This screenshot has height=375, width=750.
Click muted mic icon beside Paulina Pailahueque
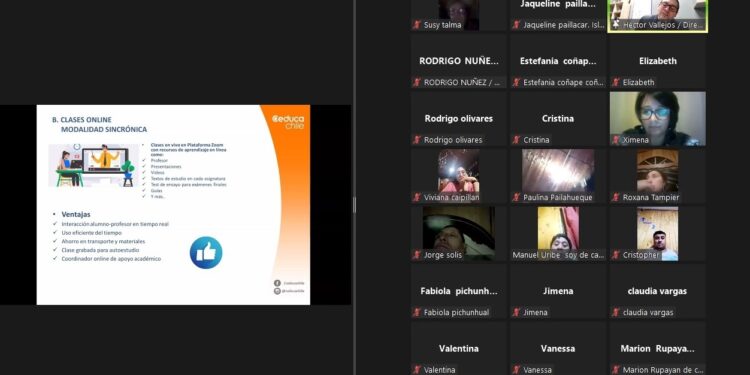coord(516,197)
